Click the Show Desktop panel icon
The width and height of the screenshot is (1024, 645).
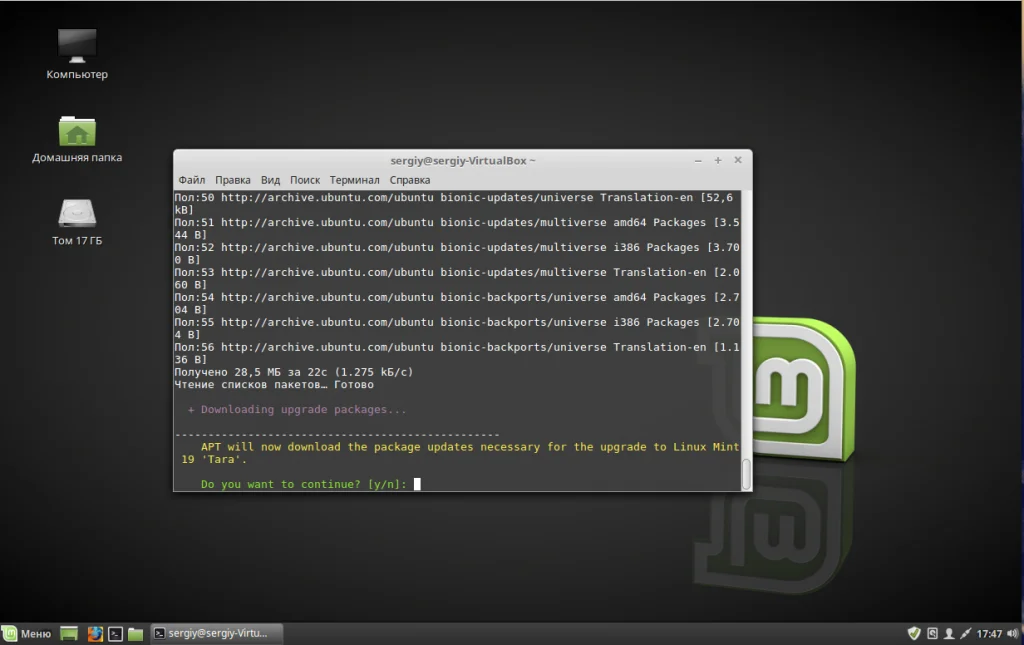69,633
